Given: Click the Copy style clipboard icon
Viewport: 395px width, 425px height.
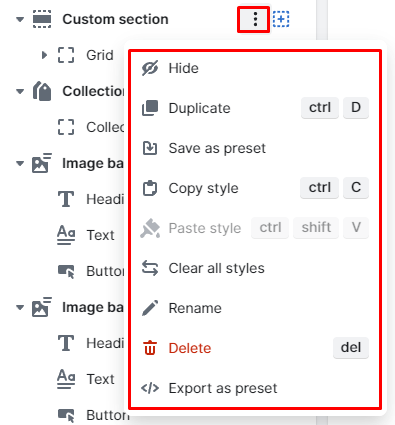Looking at the screenshot, I should (x=150, y=188).
